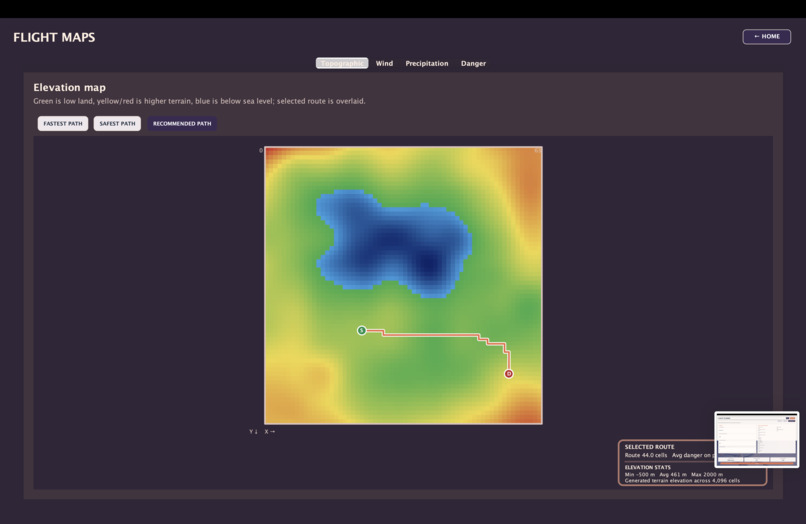Select the Safest Path option
This screenshot has height=524, width=806.
click(x=117, y=123)
